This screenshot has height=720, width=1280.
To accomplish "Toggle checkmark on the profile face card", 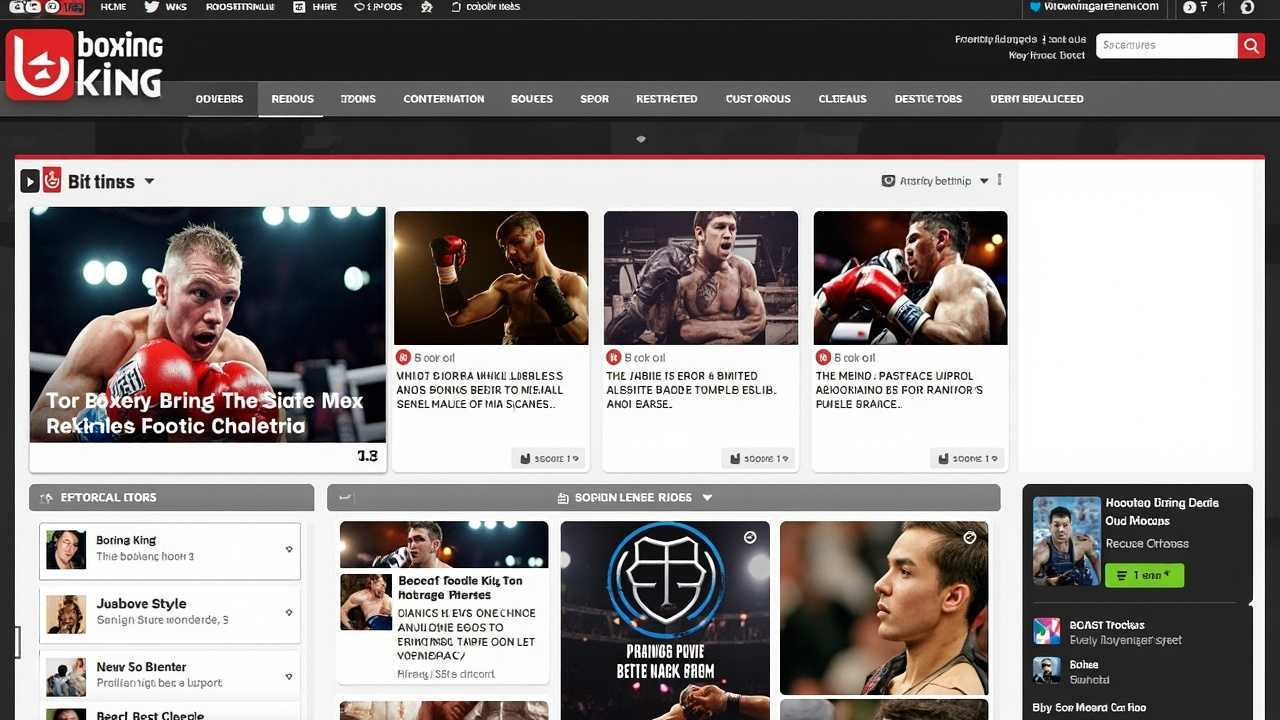I will (969, 538).
